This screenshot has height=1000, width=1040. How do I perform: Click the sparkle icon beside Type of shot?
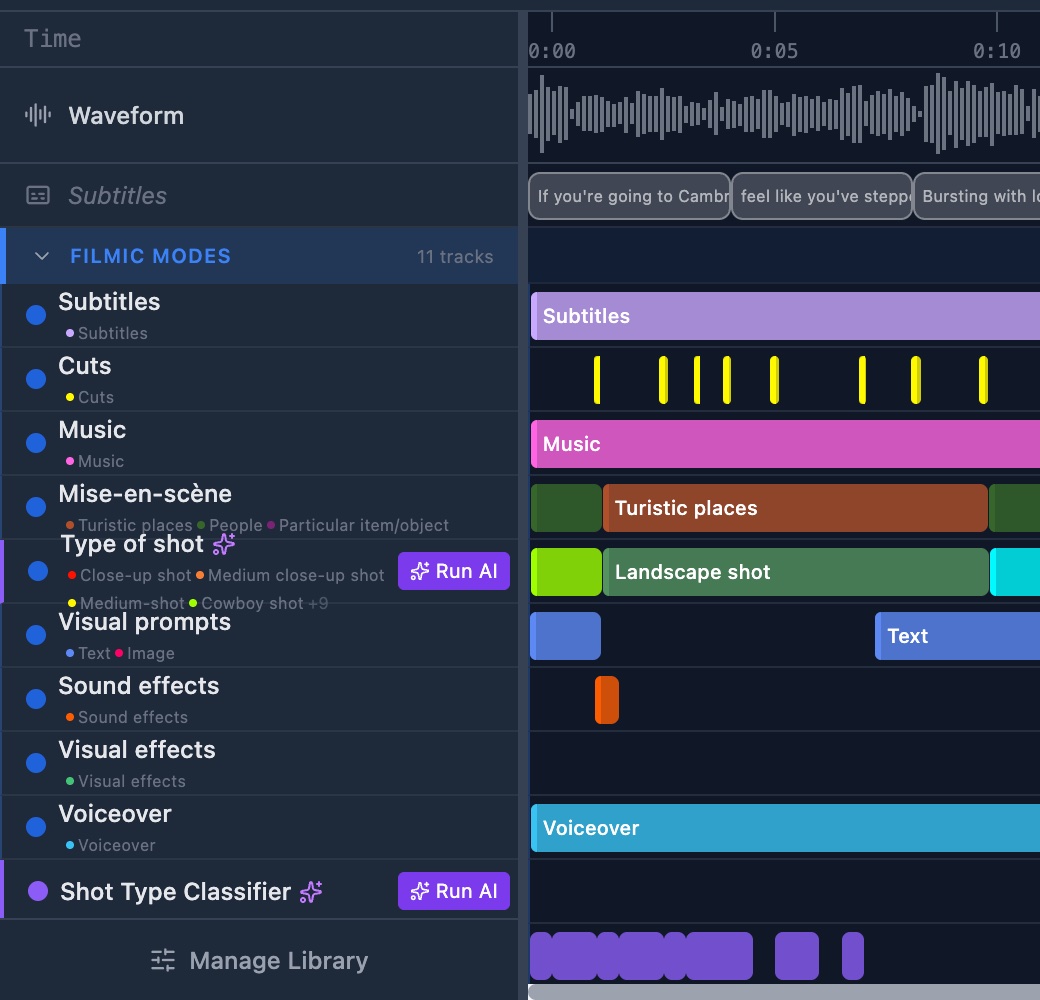tap(224, 544)
